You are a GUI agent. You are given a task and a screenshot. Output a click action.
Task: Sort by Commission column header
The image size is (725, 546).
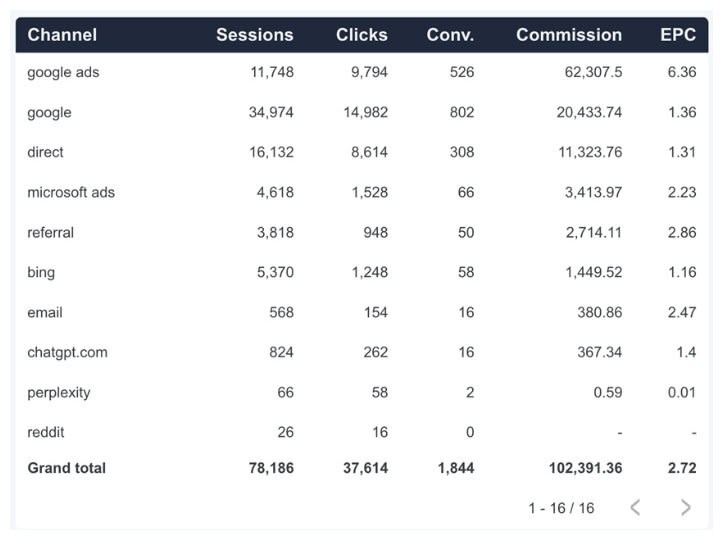568,35
